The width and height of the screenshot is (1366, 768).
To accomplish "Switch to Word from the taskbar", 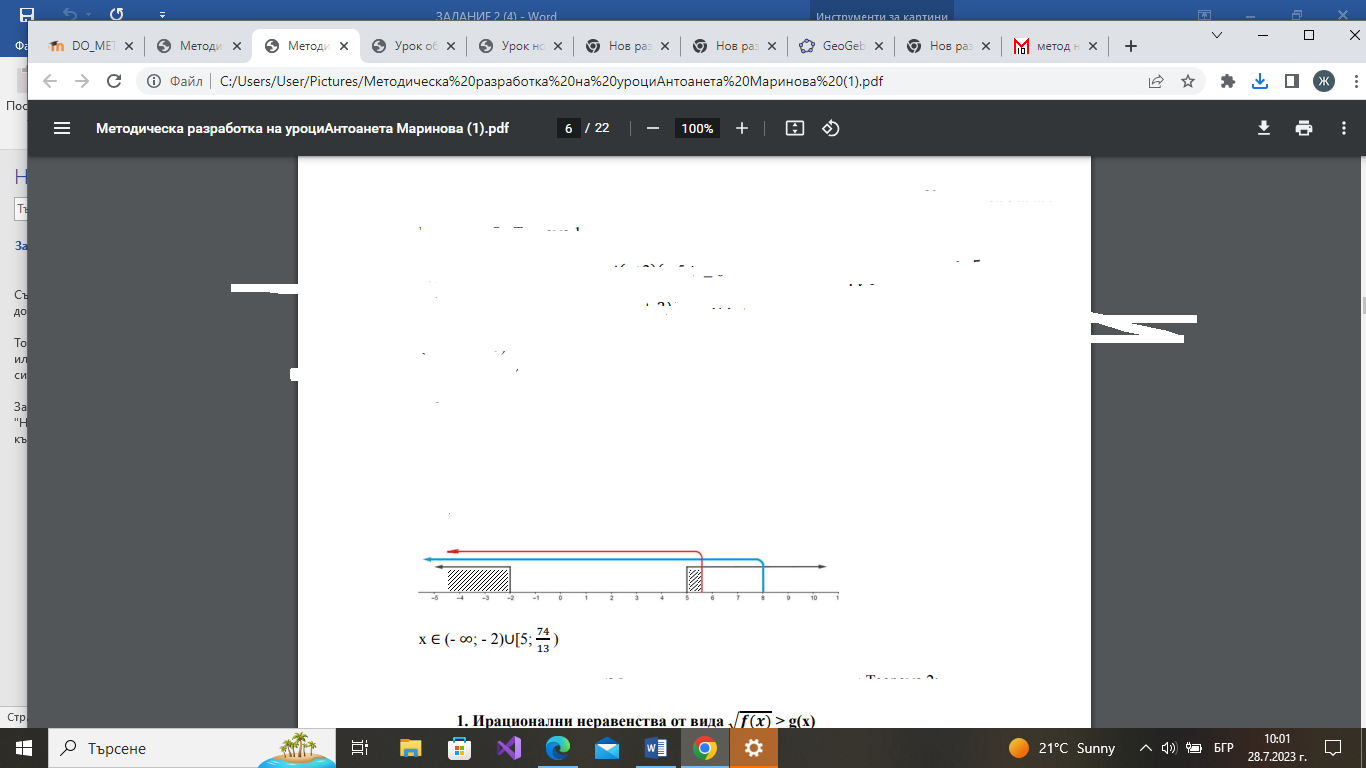I will pyautogui.click(x=656, y=748).
